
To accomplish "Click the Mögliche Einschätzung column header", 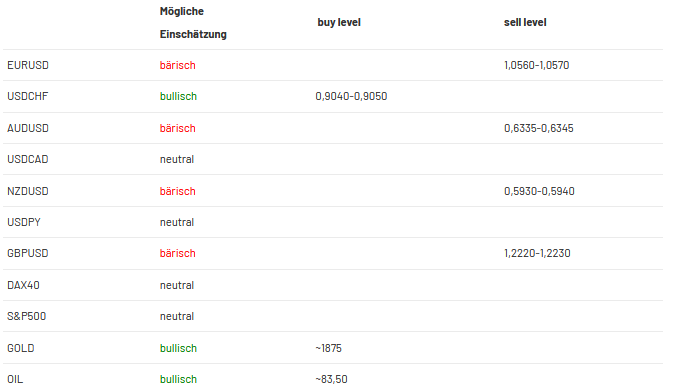I will (193, 23).
